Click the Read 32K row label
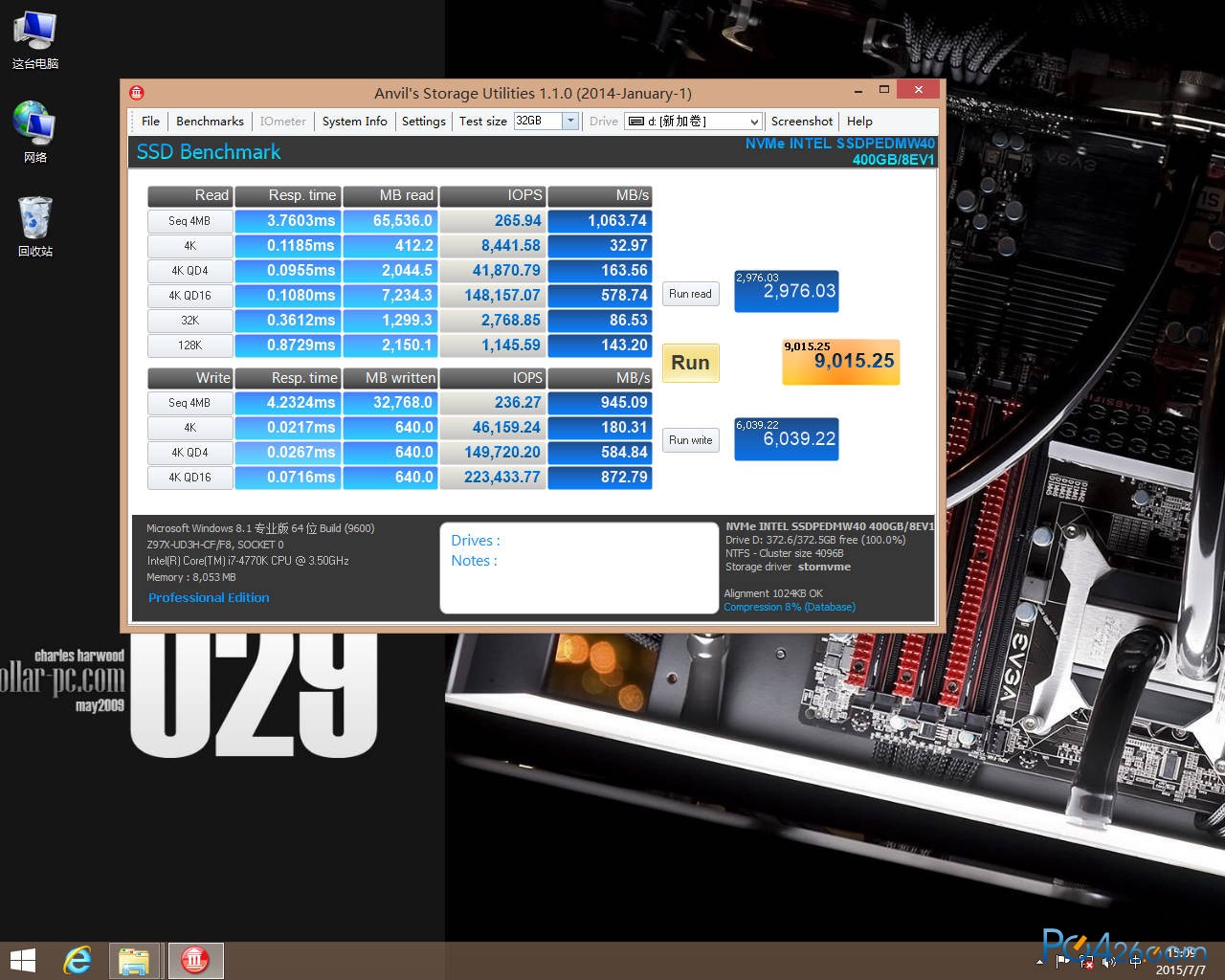The height and width of the screenshot is (980, 1225). pyautogui.click(x=189, y=321)
